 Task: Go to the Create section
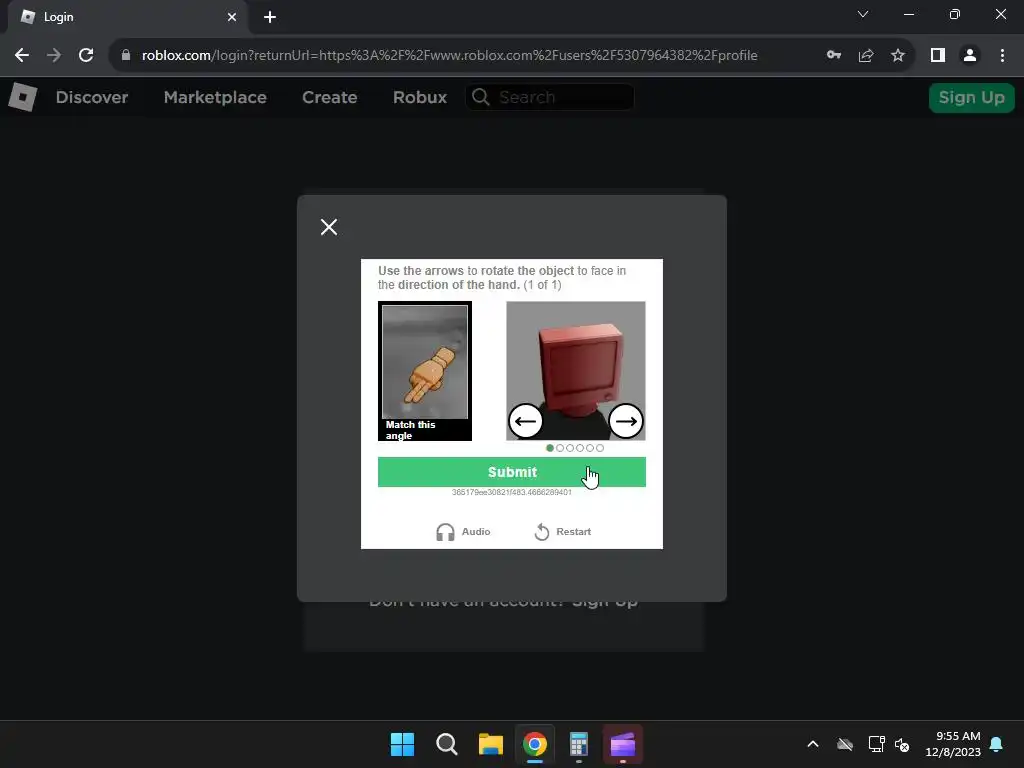point(329,97)
